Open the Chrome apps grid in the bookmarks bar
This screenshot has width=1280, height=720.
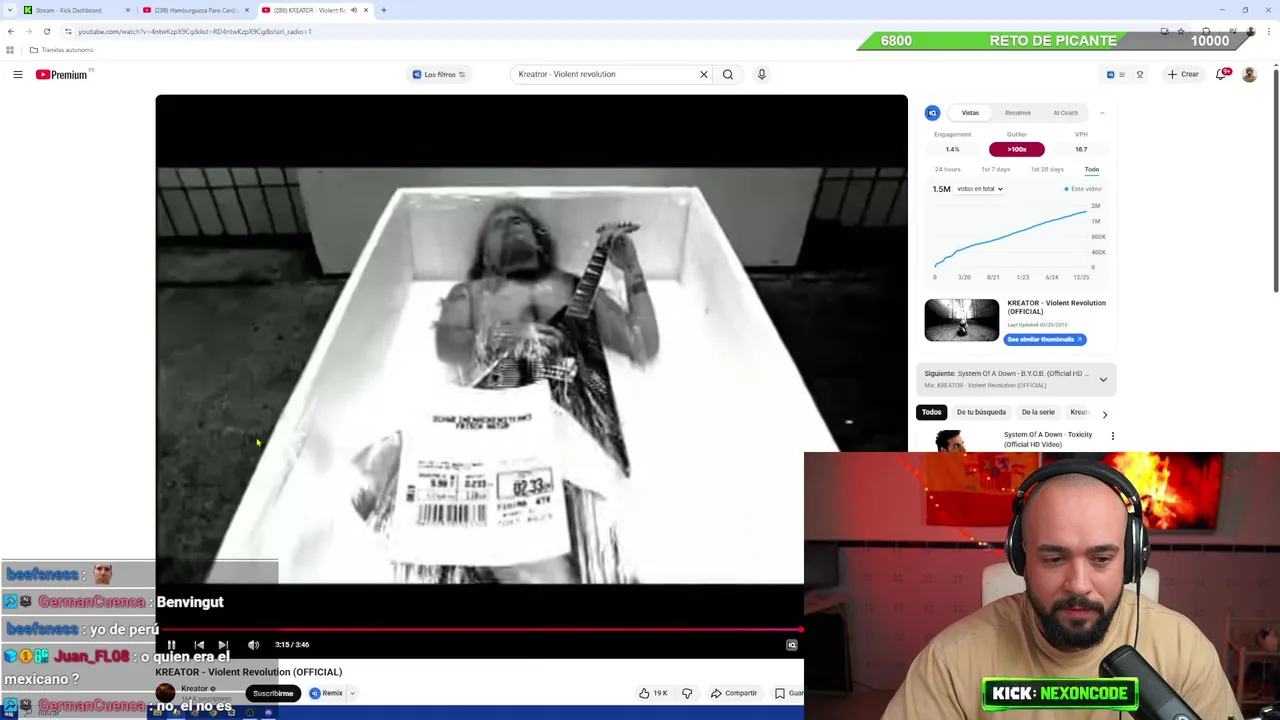click(10, 50)
